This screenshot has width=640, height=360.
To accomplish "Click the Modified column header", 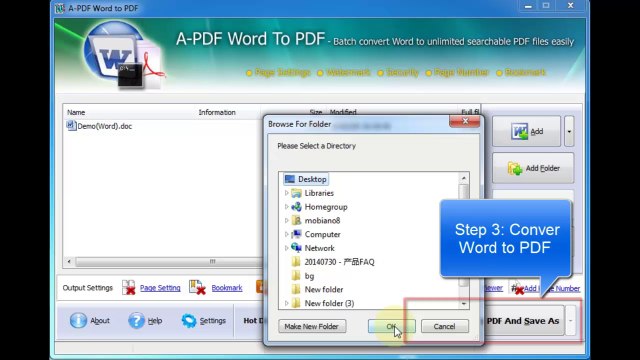I will pyautogui.click(x=343, y=112).
